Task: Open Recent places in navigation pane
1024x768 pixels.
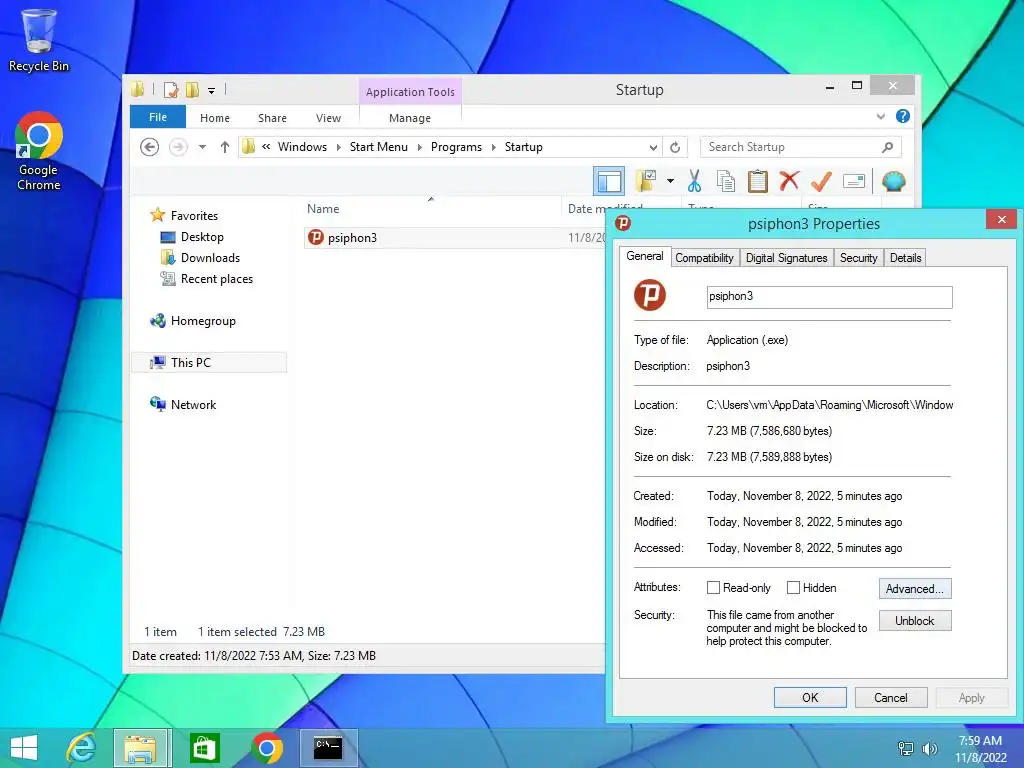Action: [x=217, y=279]
